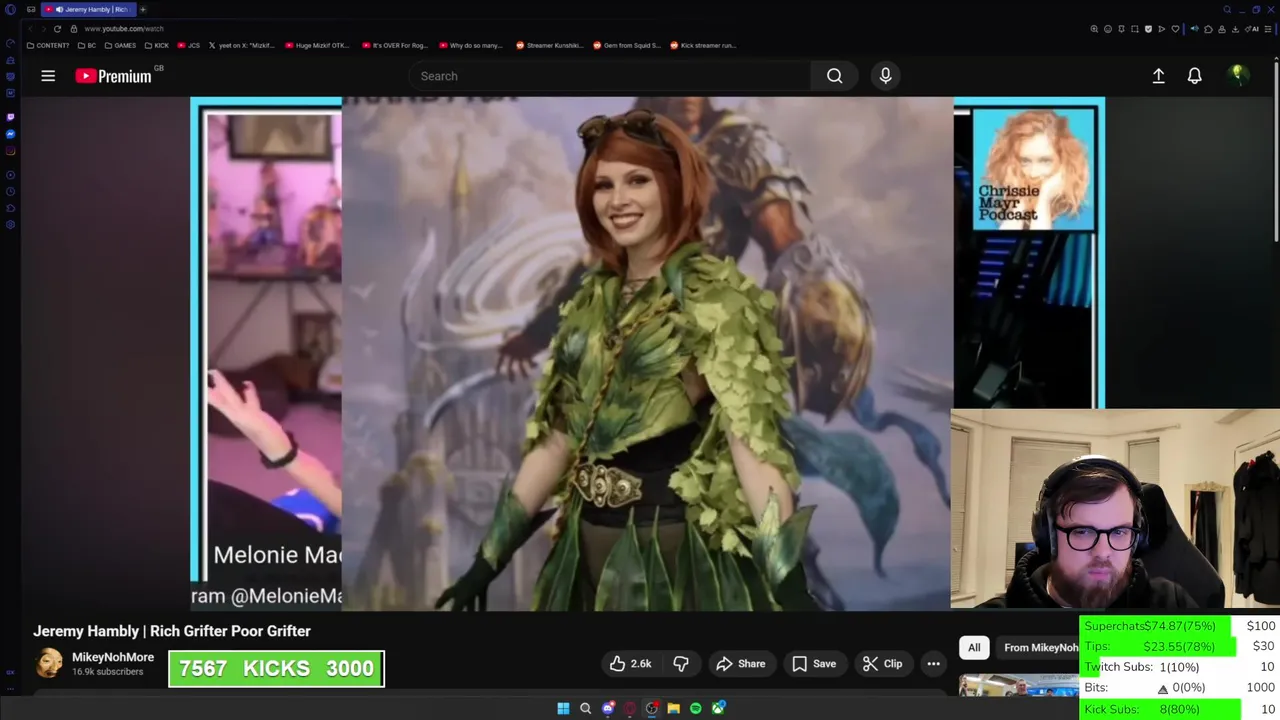1280x720 pixels.
Task: Open It's OVER For Rog bookmark
Action: click(x=395, y=45)
